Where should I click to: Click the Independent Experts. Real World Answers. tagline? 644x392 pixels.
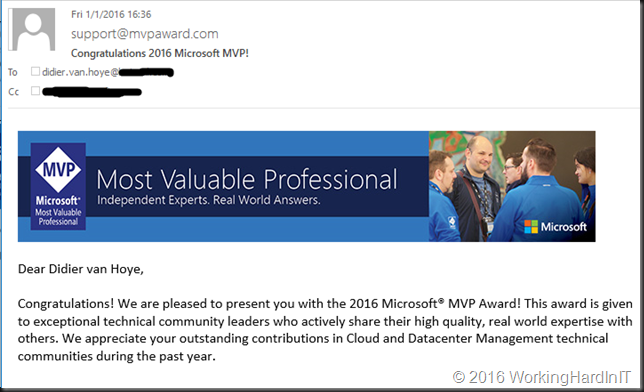tap(208, 200)
